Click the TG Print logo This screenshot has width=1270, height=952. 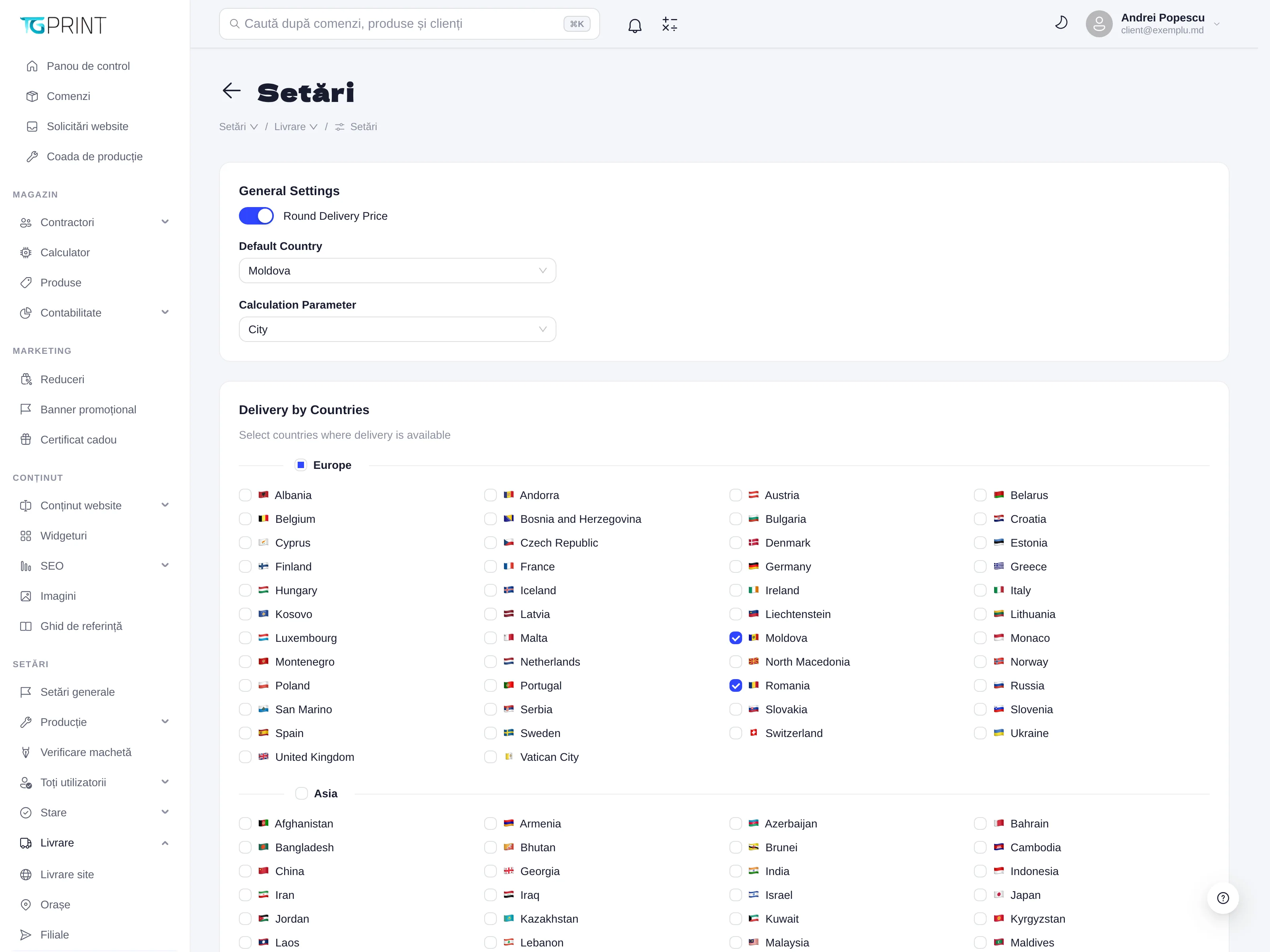tap(63, 25)
